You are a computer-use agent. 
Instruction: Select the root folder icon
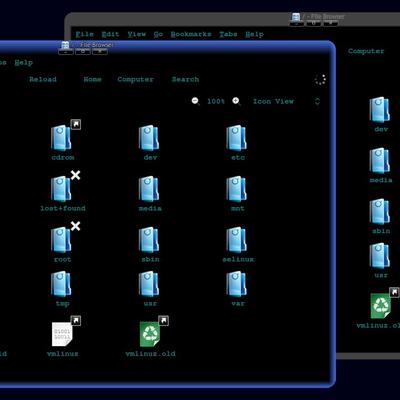(61, 240)
